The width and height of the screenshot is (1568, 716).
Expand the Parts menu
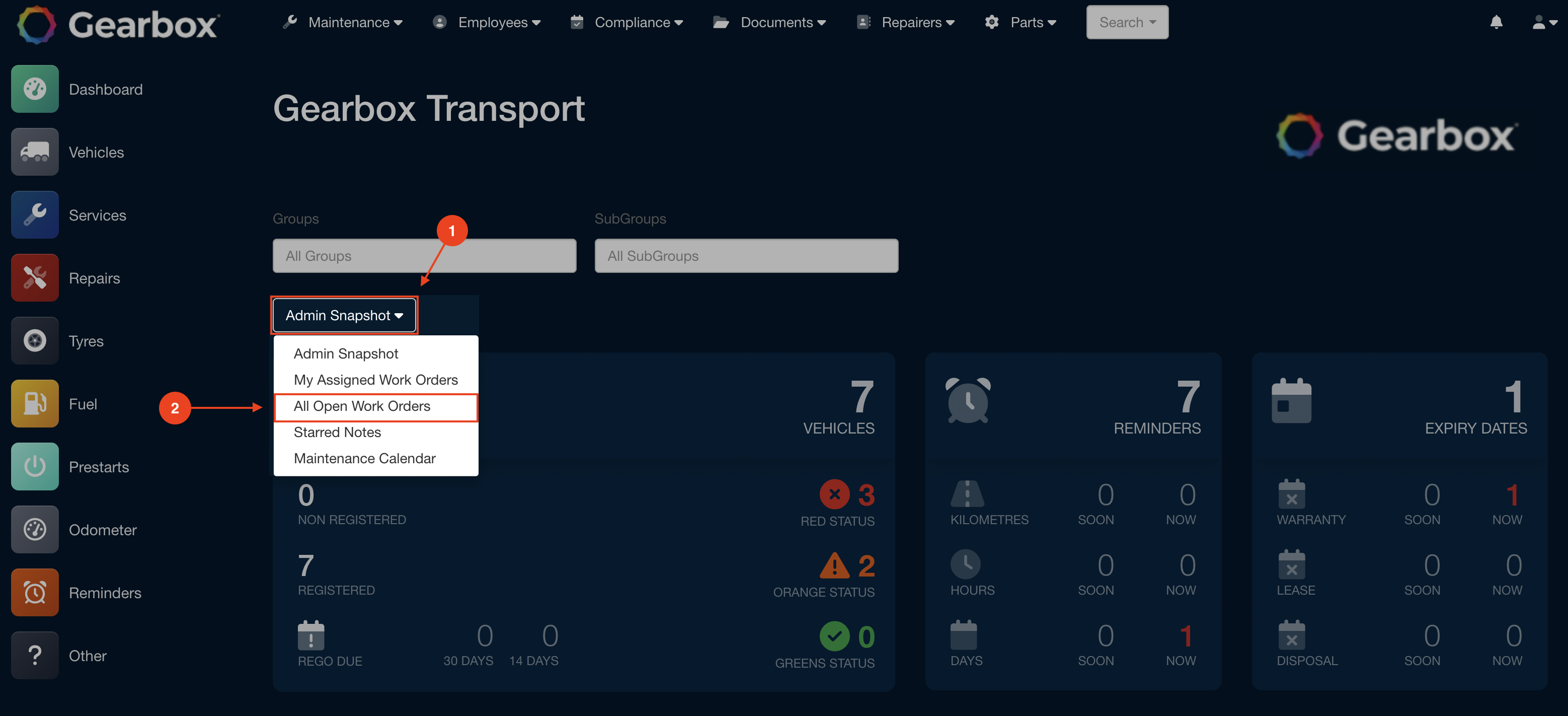[x=1020, y=23]
